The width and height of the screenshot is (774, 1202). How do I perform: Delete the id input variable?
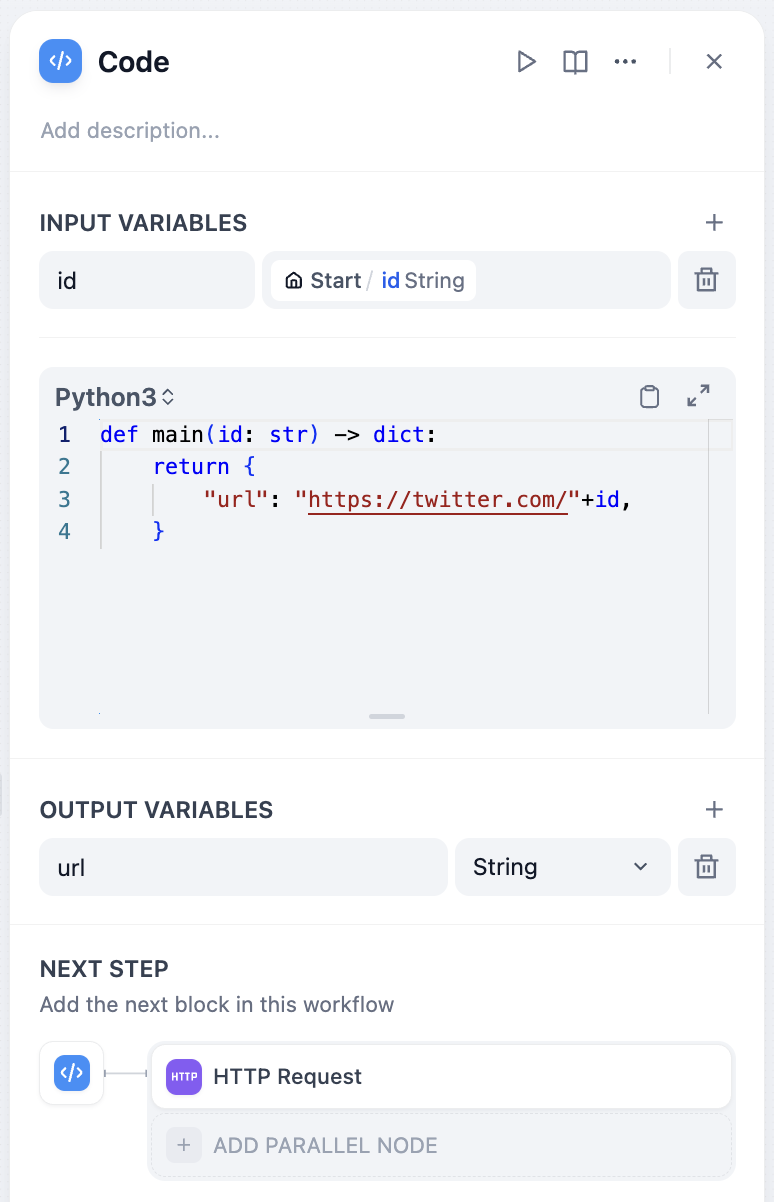[x=706, y=281]
